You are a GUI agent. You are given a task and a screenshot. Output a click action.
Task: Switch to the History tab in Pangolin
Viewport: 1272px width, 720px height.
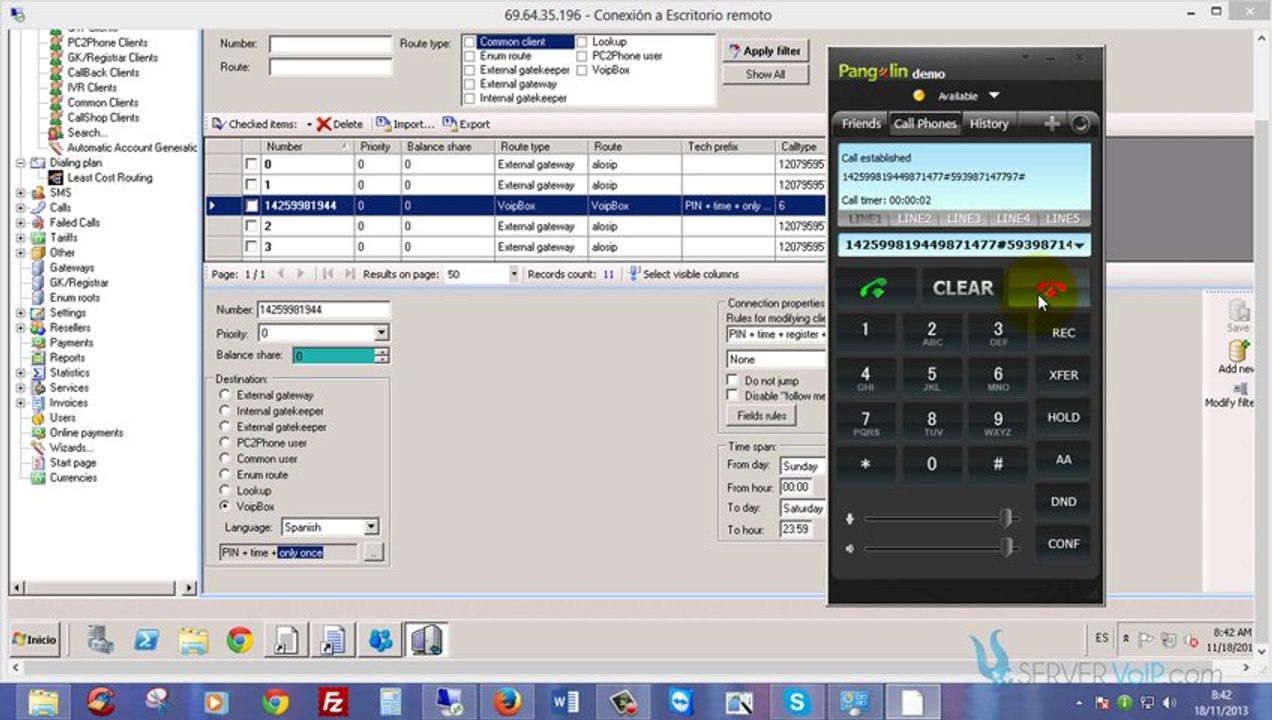pos(989,124)
